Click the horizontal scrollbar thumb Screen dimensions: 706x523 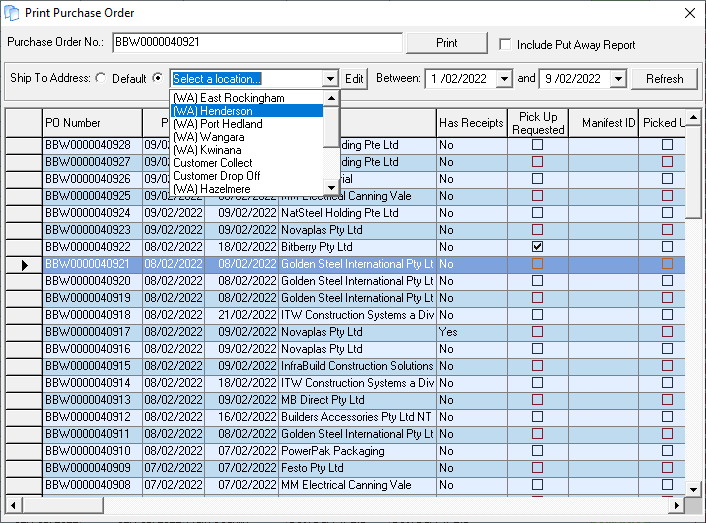point(62,505)
